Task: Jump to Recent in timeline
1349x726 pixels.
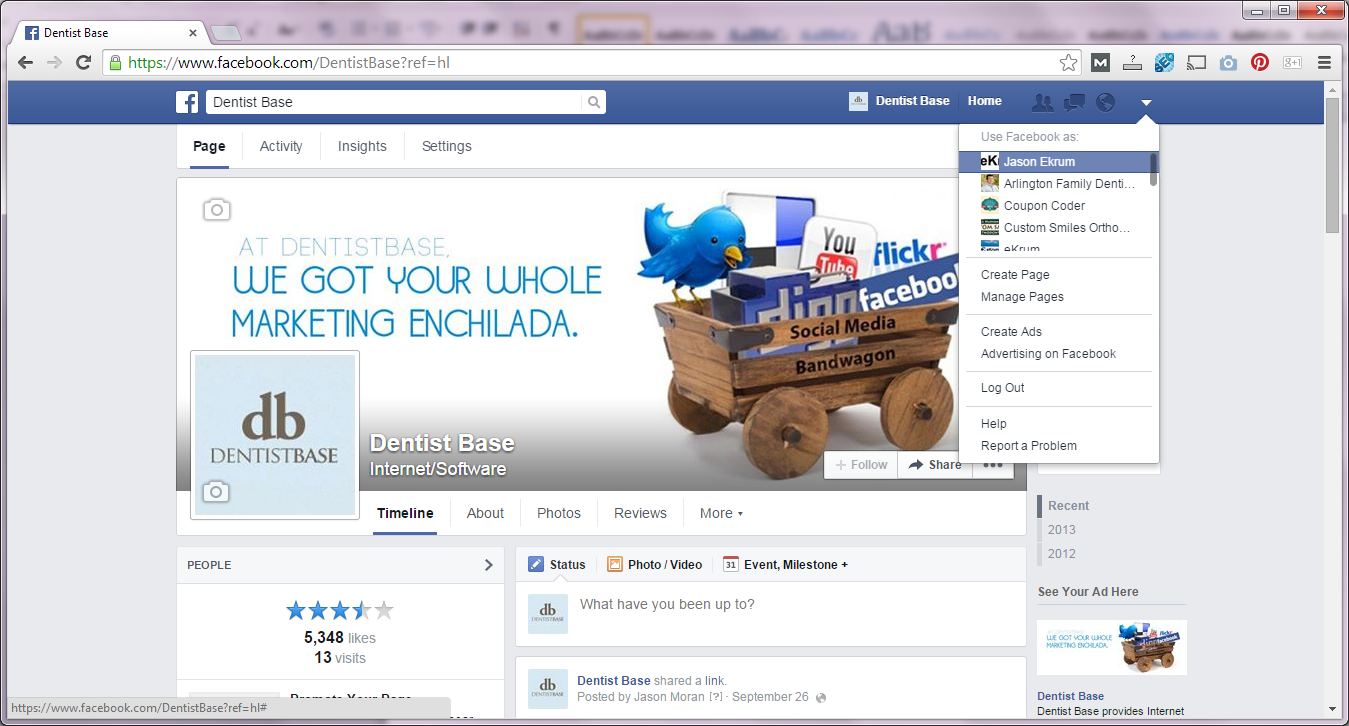Action: click(1069, 506)
